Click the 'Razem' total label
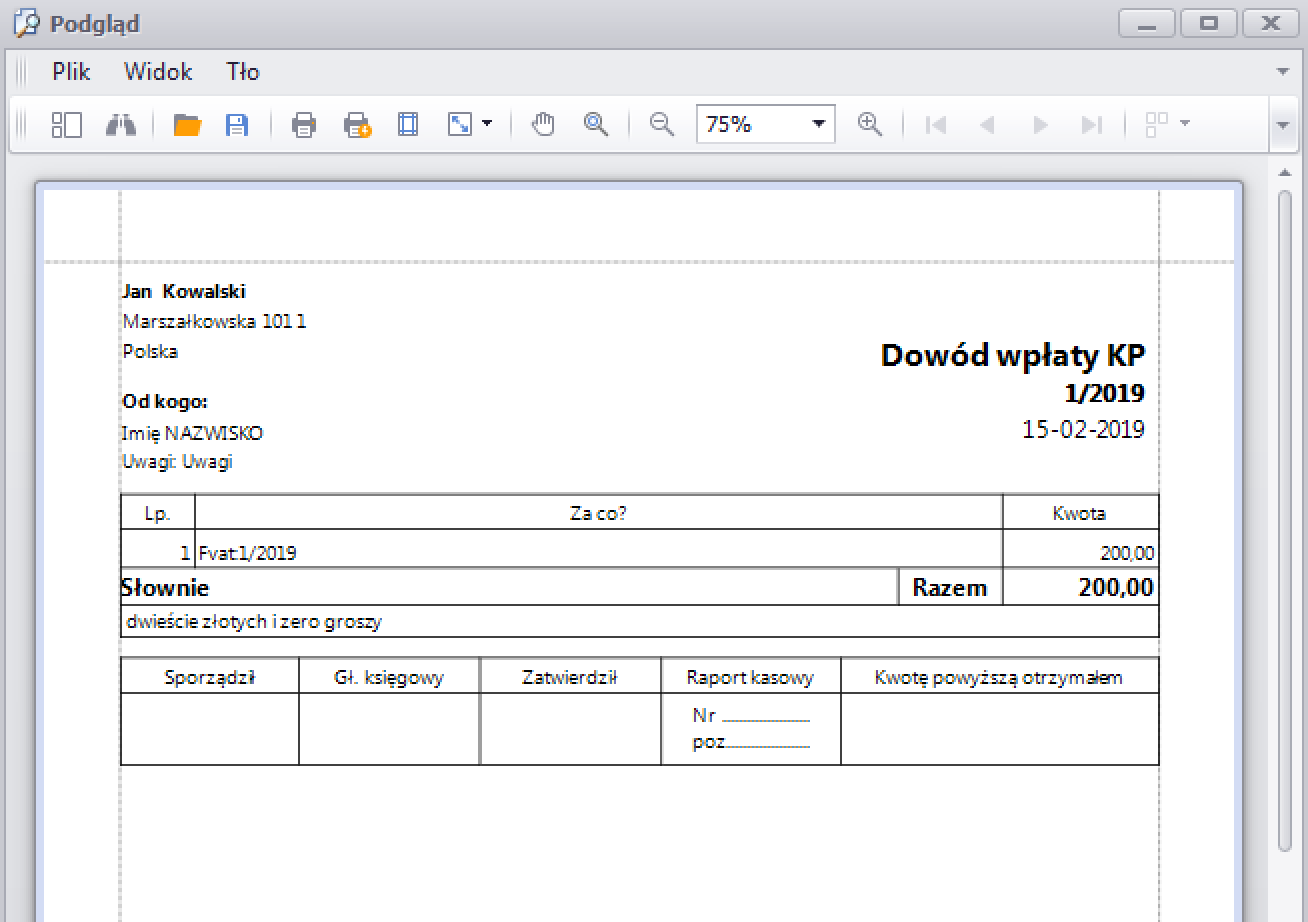1308x922 pixels. click(950, 588)
